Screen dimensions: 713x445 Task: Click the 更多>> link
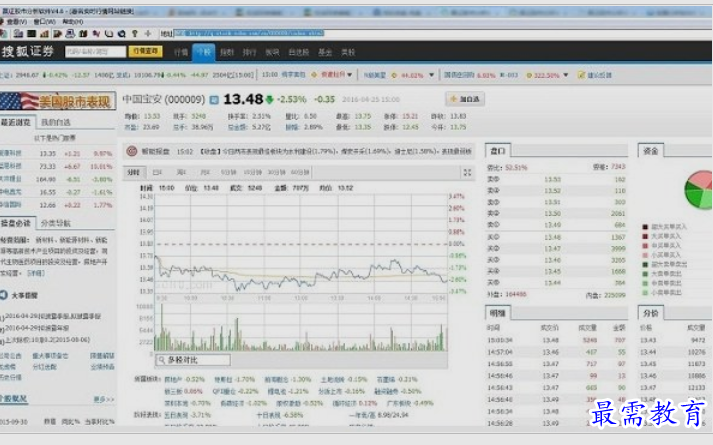click(103, 400)
